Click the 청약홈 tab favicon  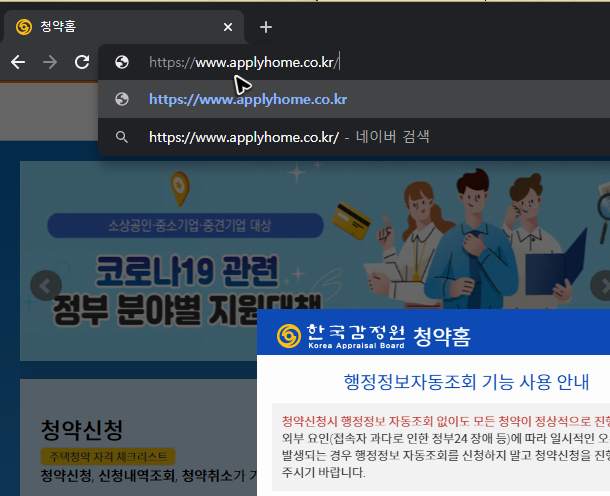(24, 27)
